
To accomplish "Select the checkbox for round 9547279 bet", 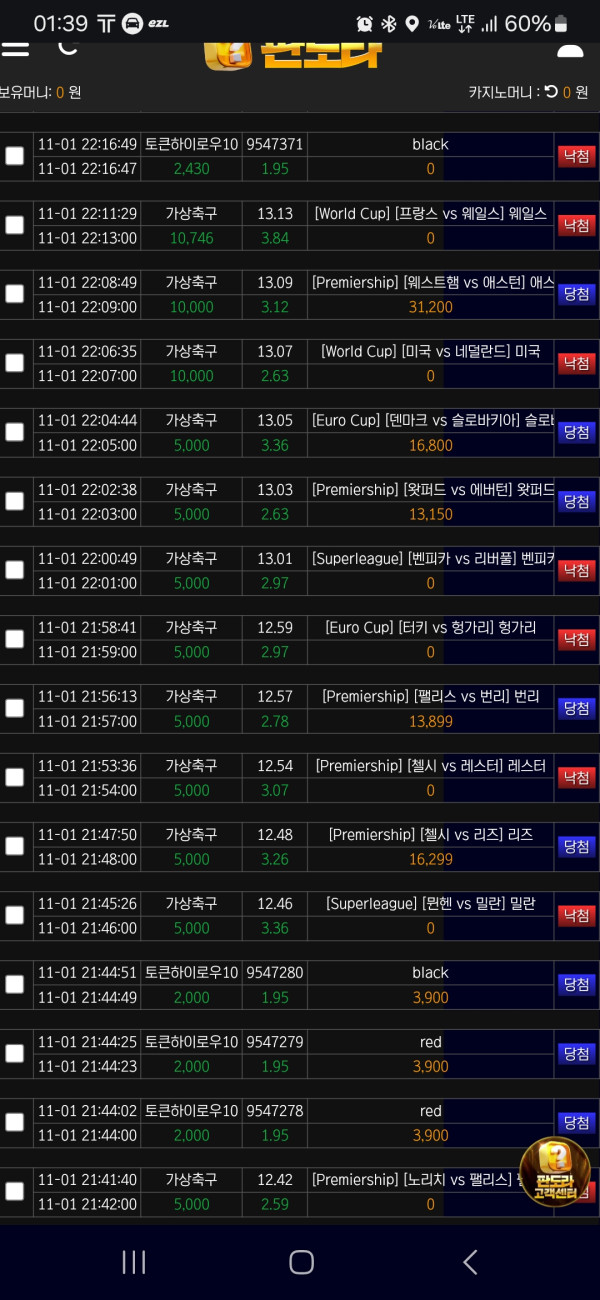I will pyautogui.click(x=15, y=1053).
